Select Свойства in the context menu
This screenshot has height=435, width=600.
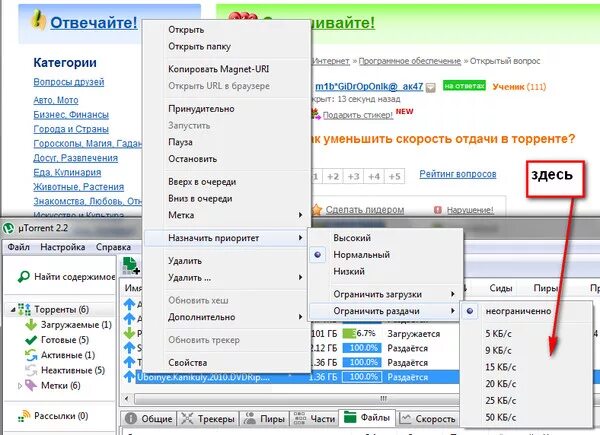tap(188, 363)
